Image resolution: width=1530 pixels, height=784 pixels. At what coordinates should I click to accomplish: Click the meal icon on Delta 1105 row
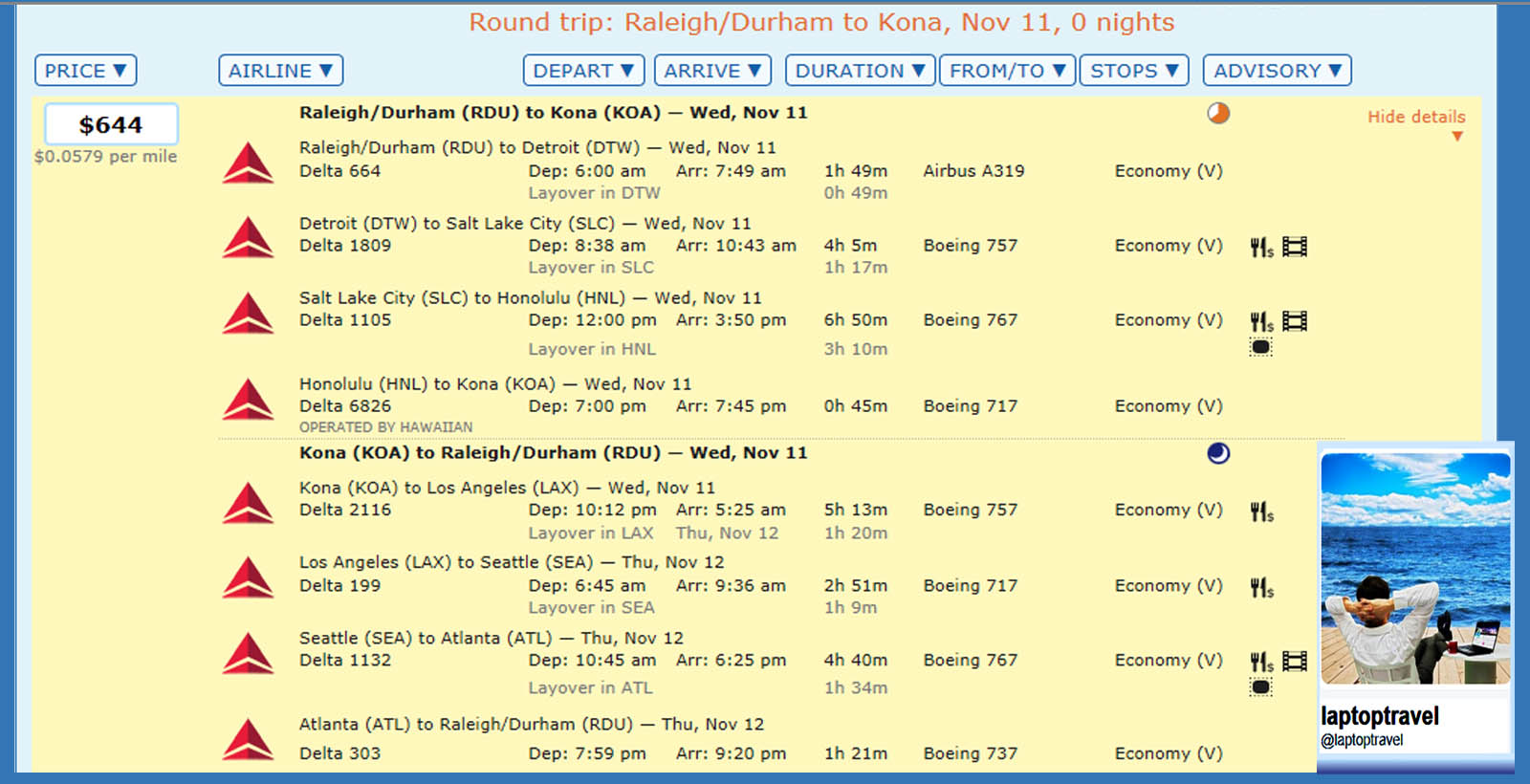point(1262,321)
